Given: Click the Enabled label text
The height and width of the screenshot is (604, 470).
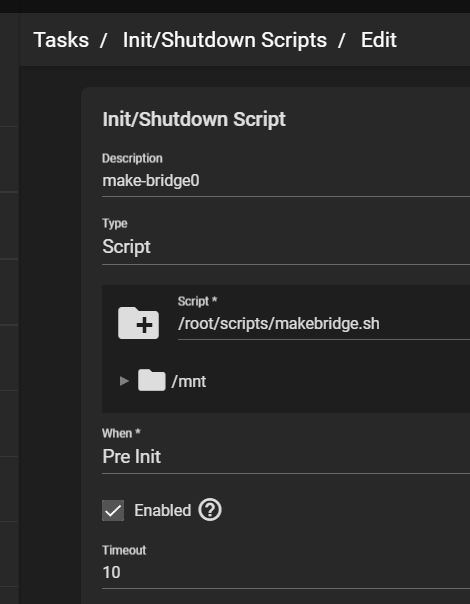Looking at the screenshot, I should pos(163,510).
